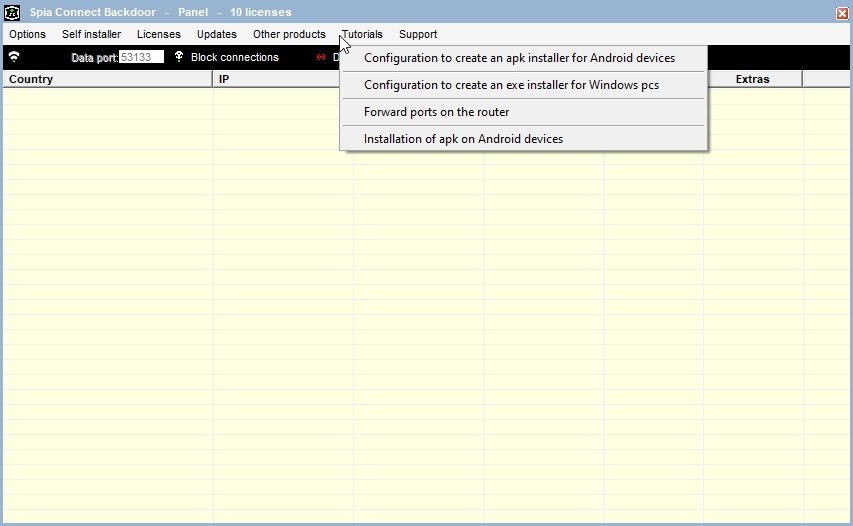Open the Options menu
The image size is (853, 526).
27,34
